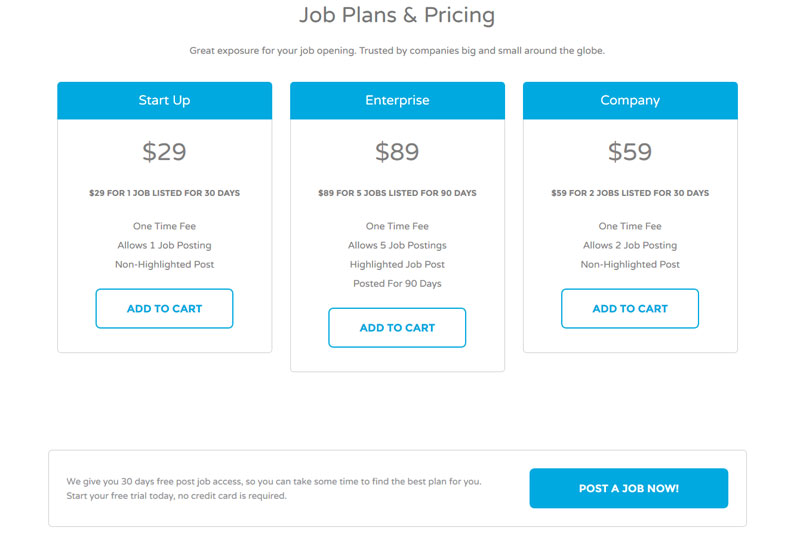800x543 pixels.
Task: Click "Allows 5 Job Postings" feature line
Action: pos(397,246)
